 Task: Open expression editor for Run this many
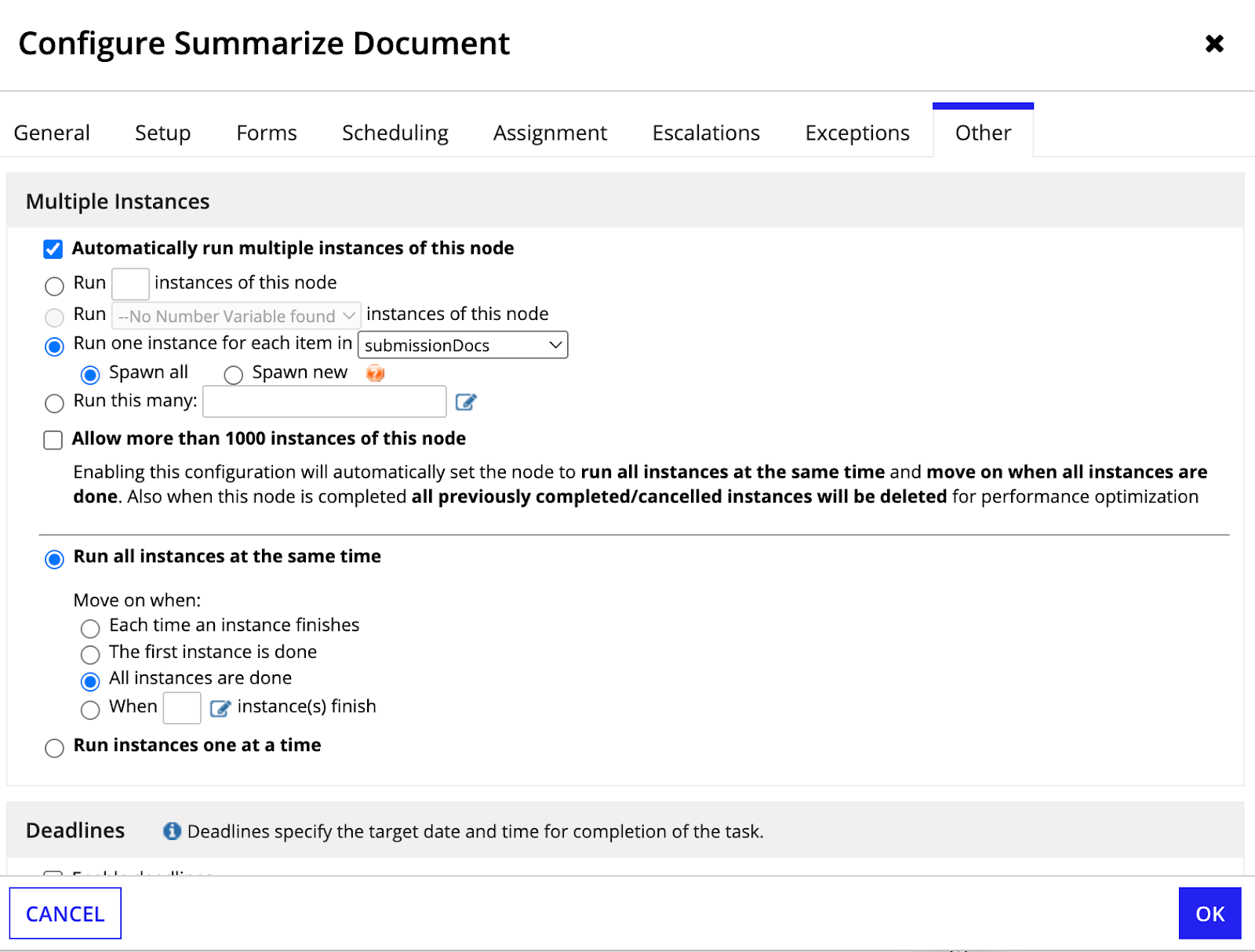tap(466, 402)
